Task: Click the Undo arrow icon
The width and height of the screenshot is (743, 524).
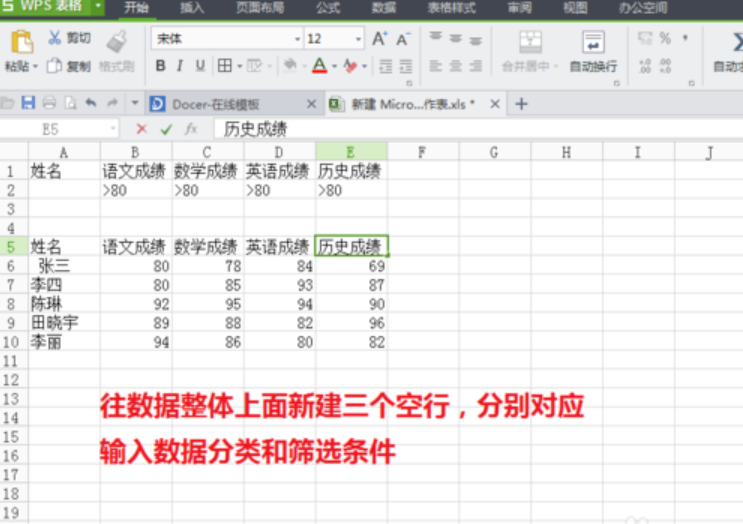Action: [x=91, y=103]
